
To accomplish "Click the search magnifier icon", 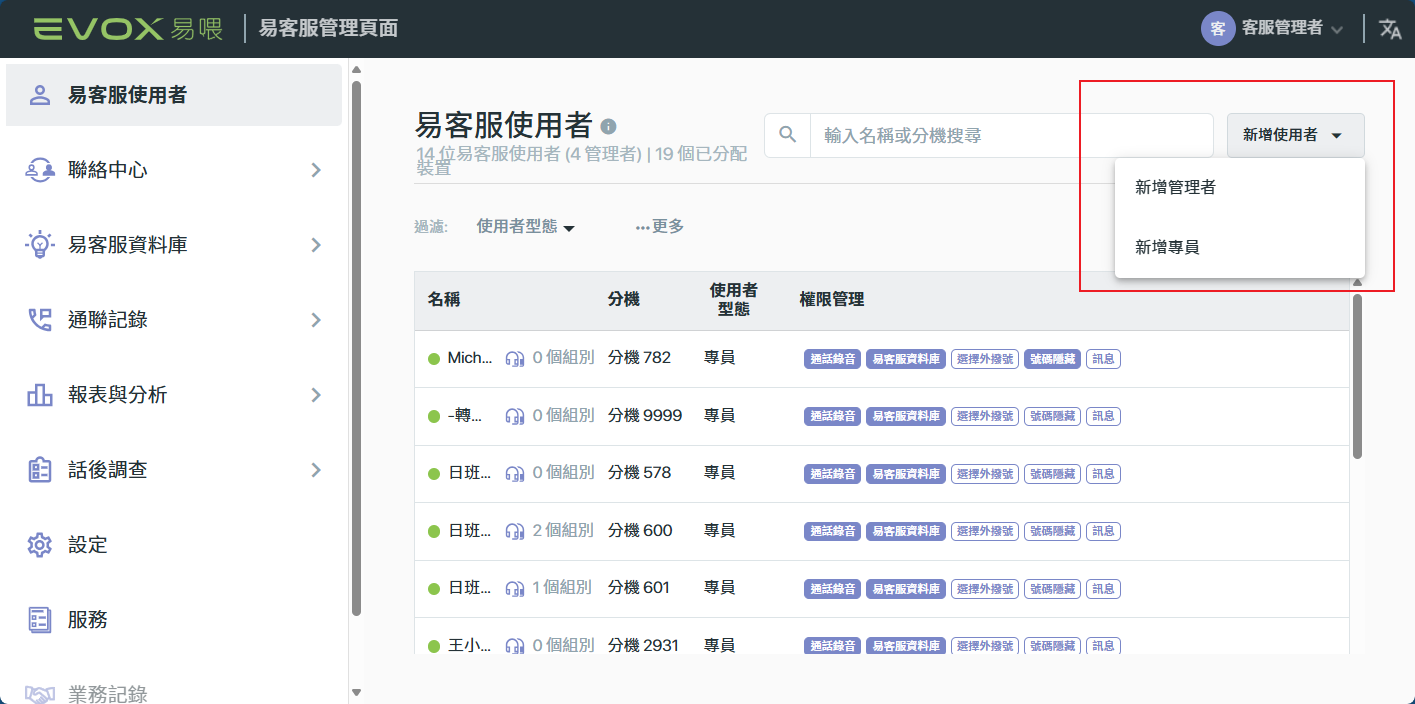I will coord(788,135).
